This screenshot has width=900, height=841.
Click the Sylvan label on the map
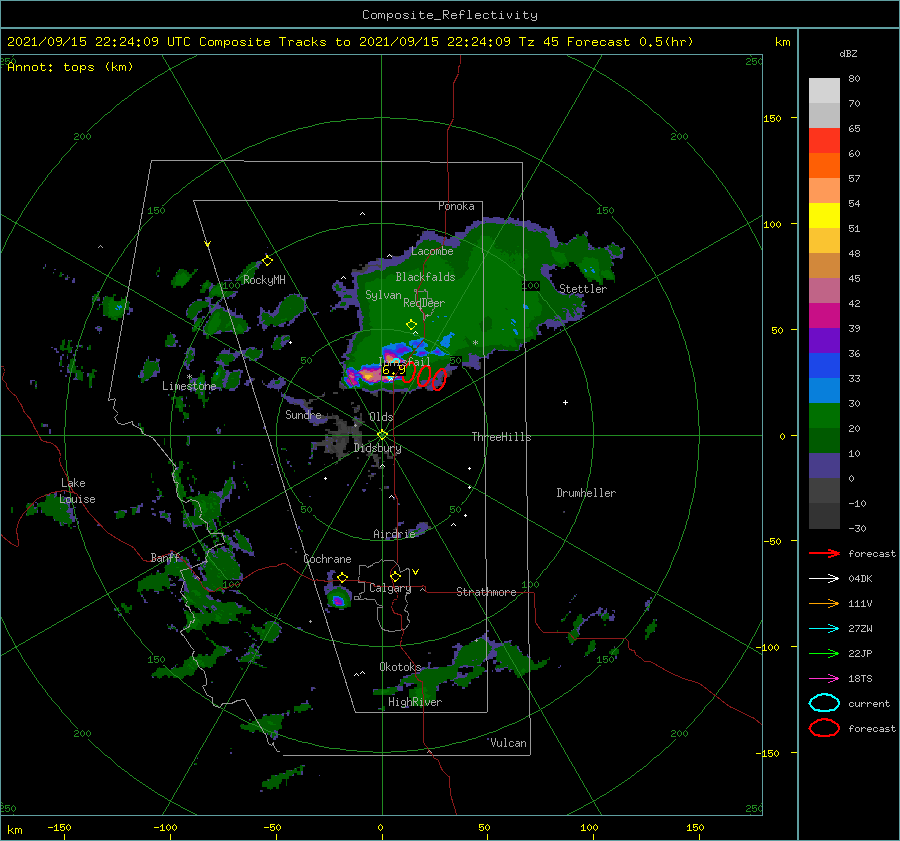[x=383, y=295]
